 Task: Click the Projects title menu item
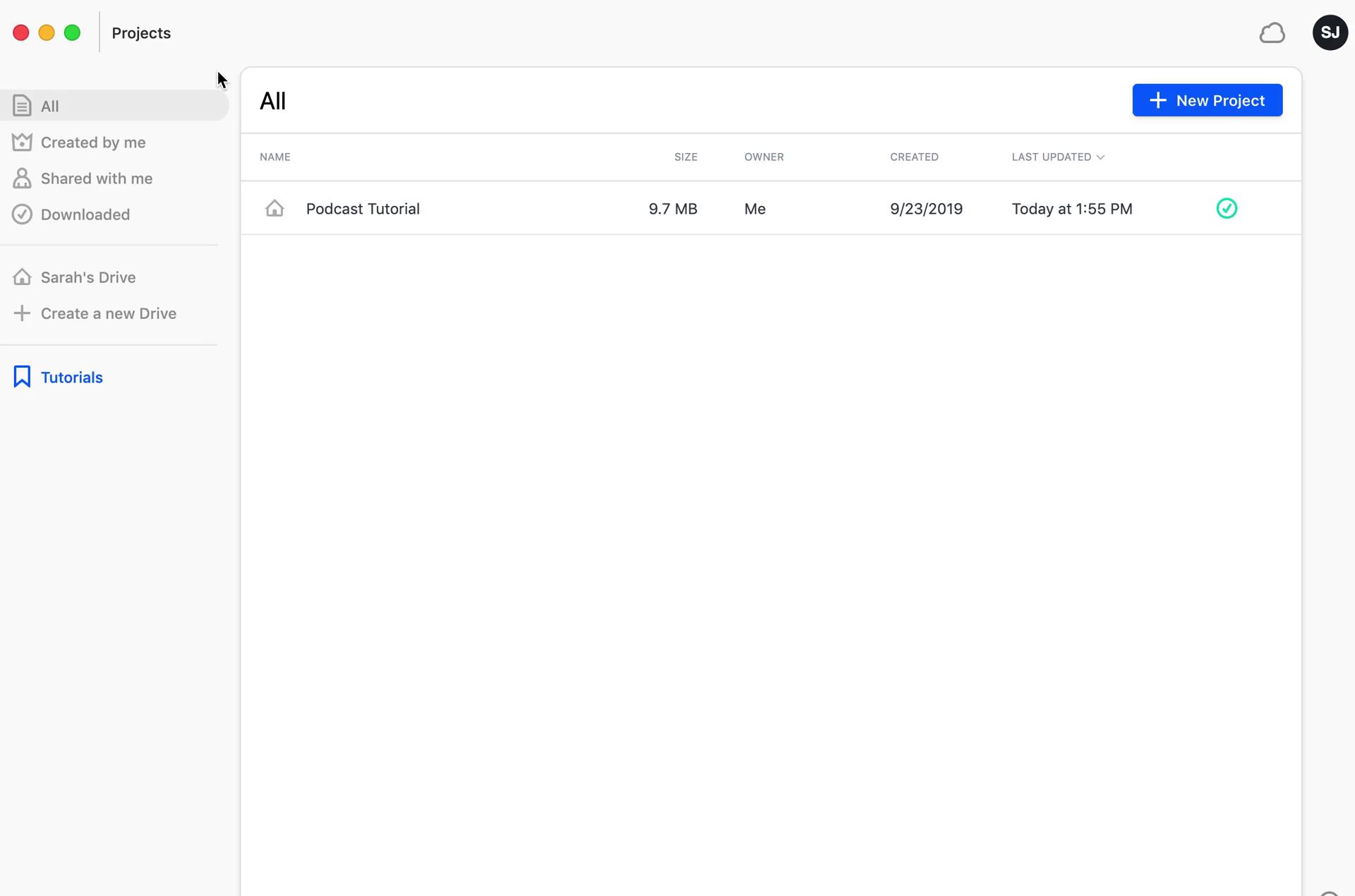coord(140,32)
